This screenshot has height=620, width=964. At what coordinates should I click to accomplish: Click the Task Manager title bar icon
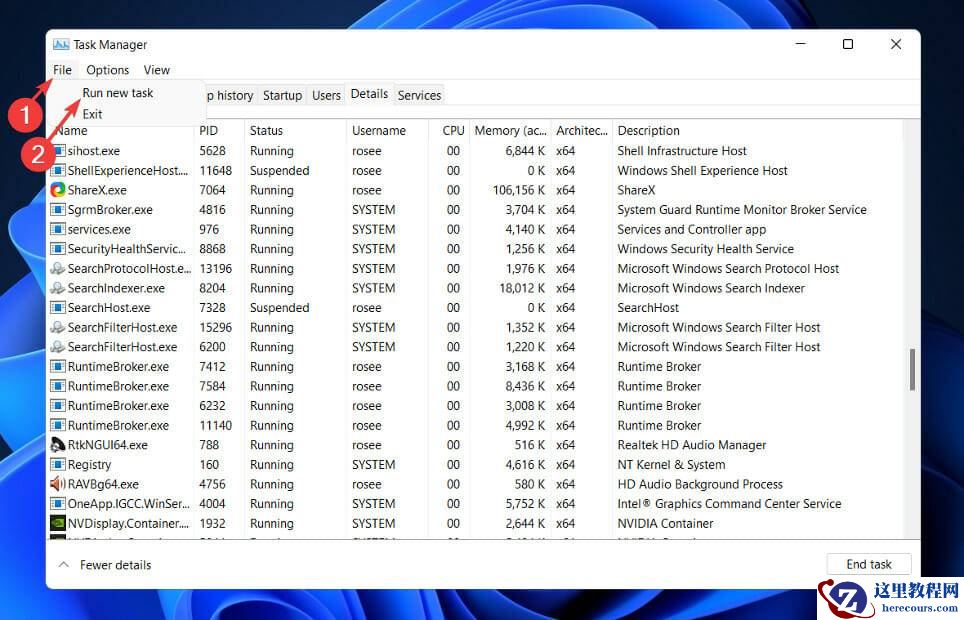tap(60, 44)
